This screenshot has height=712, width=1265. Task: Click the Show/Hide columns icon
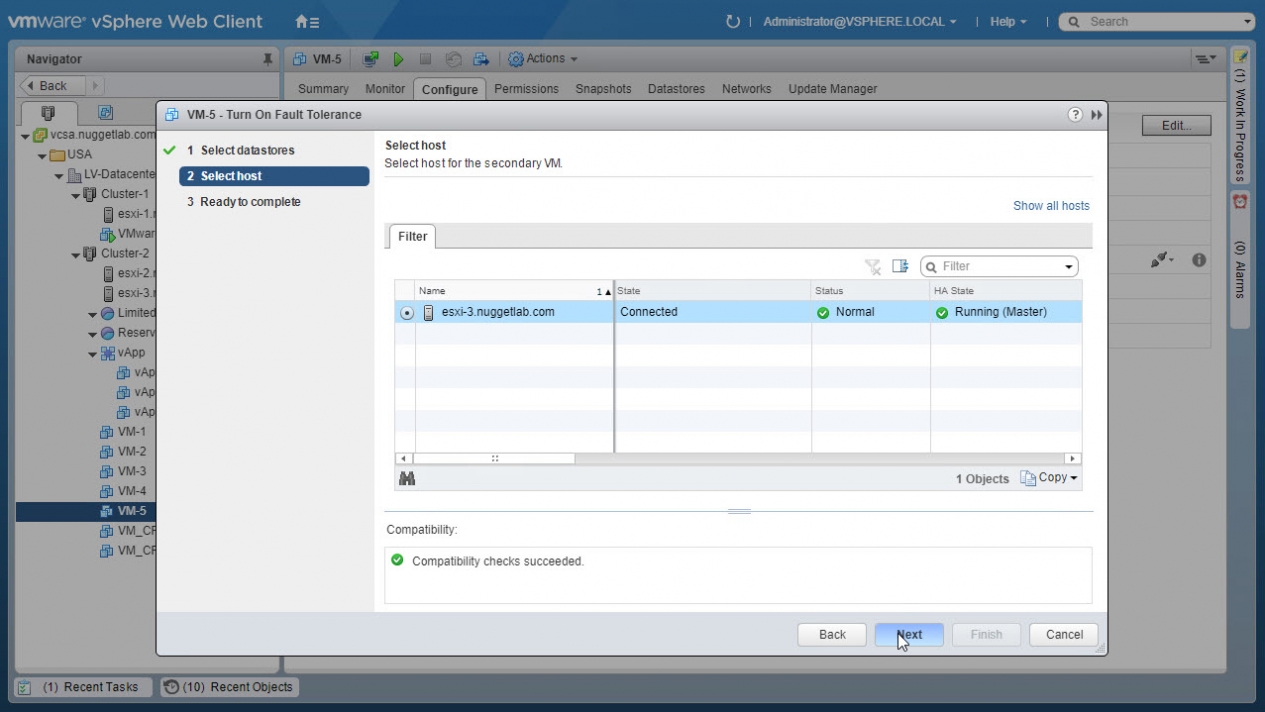pos(900,266)
